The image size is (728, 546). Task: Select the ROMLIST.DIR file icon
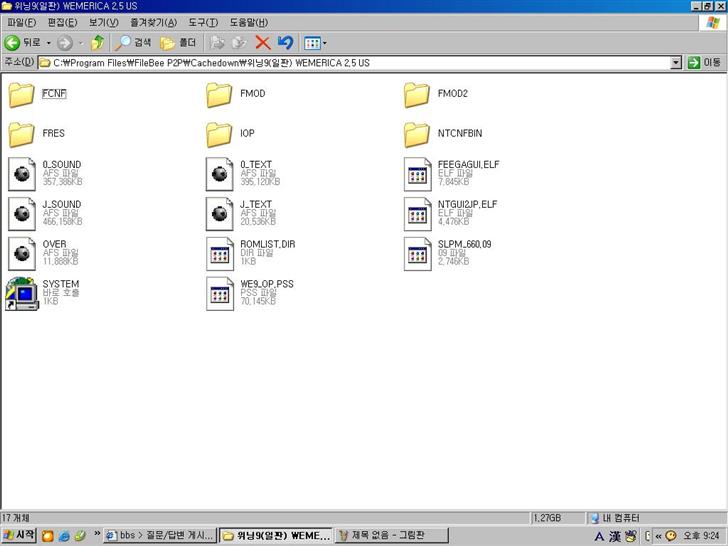point(220,254)
